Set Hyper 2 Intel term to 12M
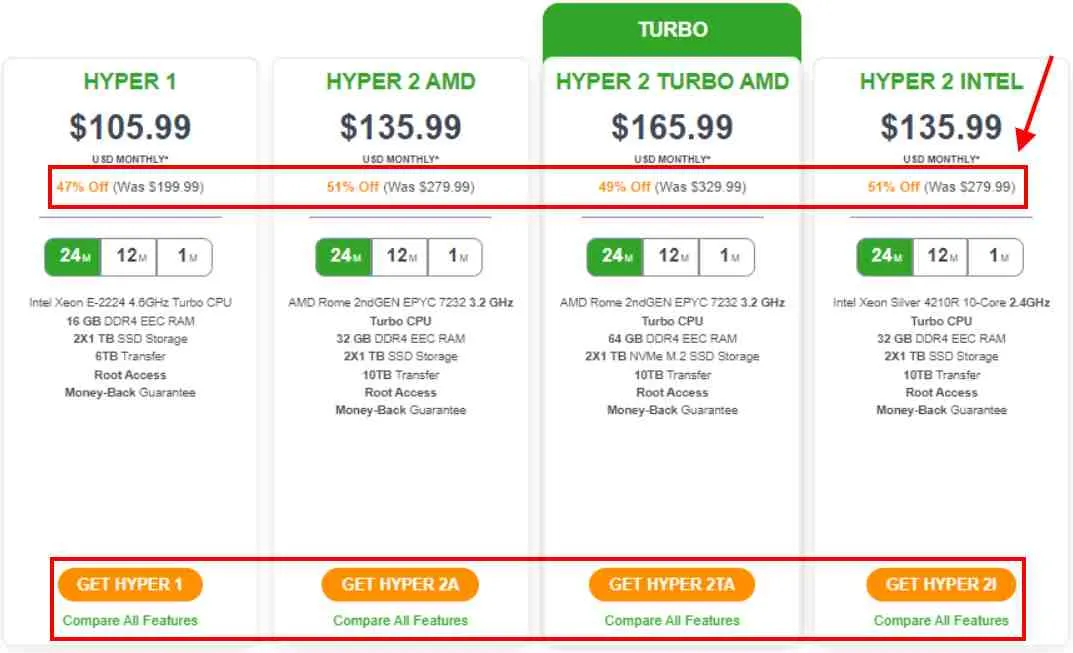Screen dimensions: 1073x653 (x=941, y=257)
